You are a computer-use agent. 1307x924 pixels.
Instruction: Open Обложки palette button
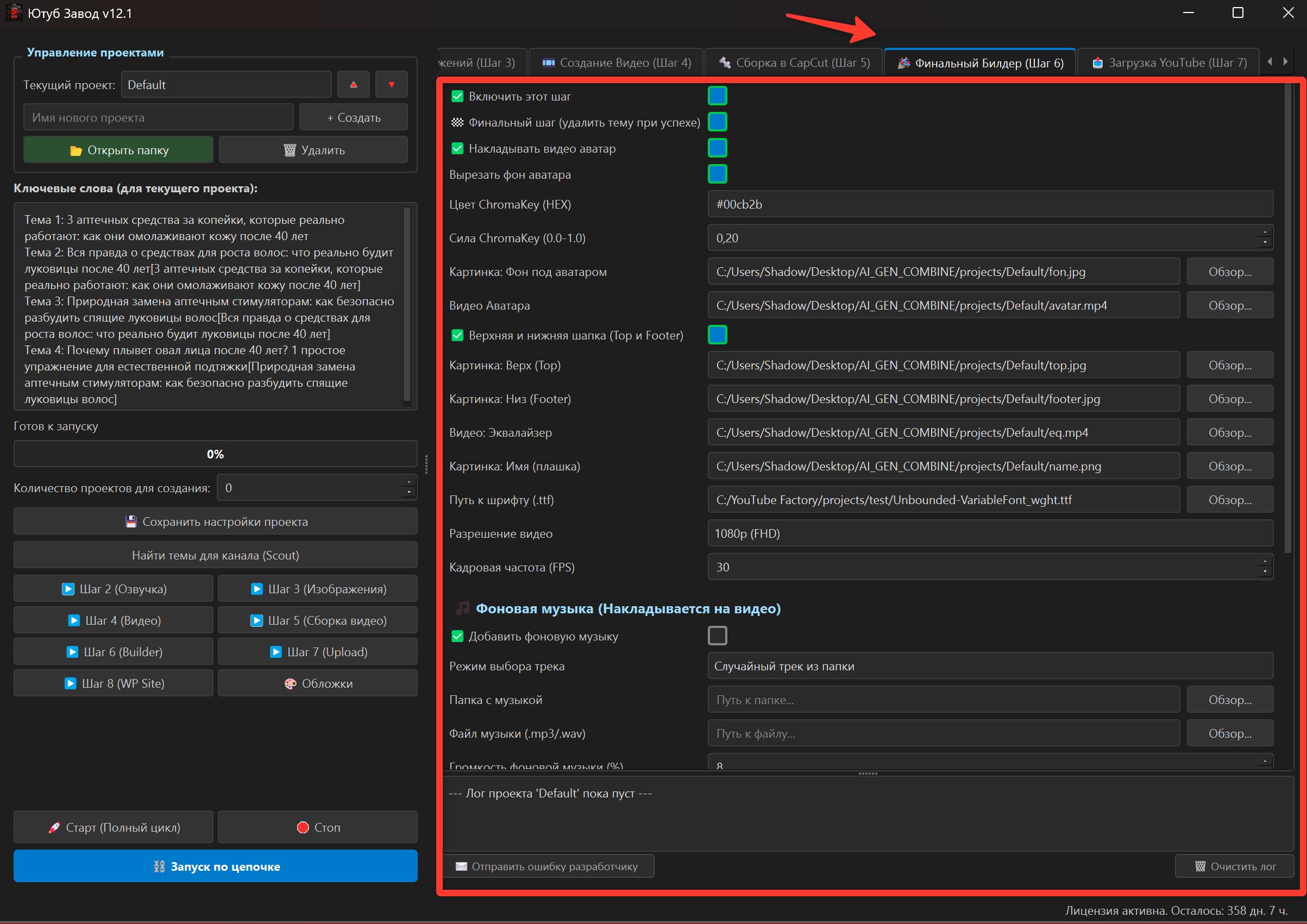[x=318, y=683]
